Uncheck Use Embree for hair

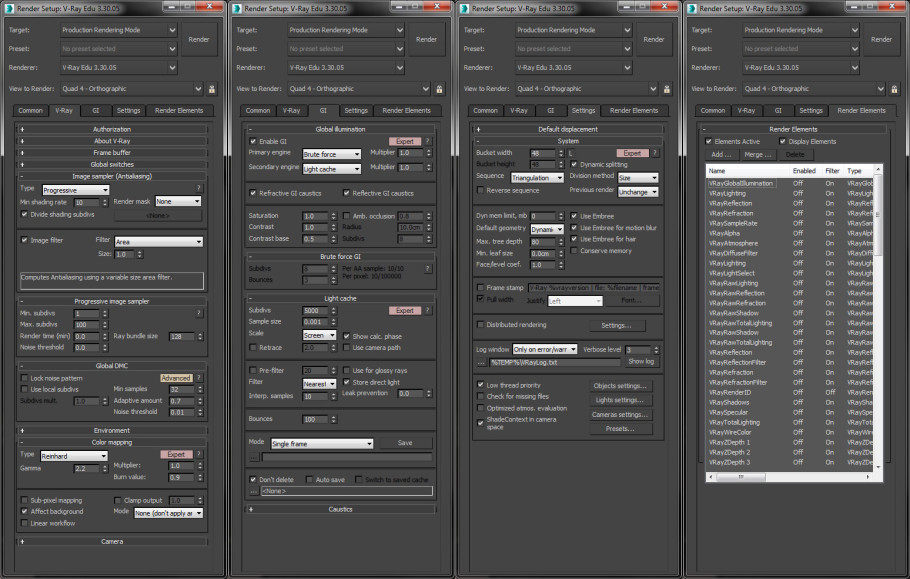point(574,239)
